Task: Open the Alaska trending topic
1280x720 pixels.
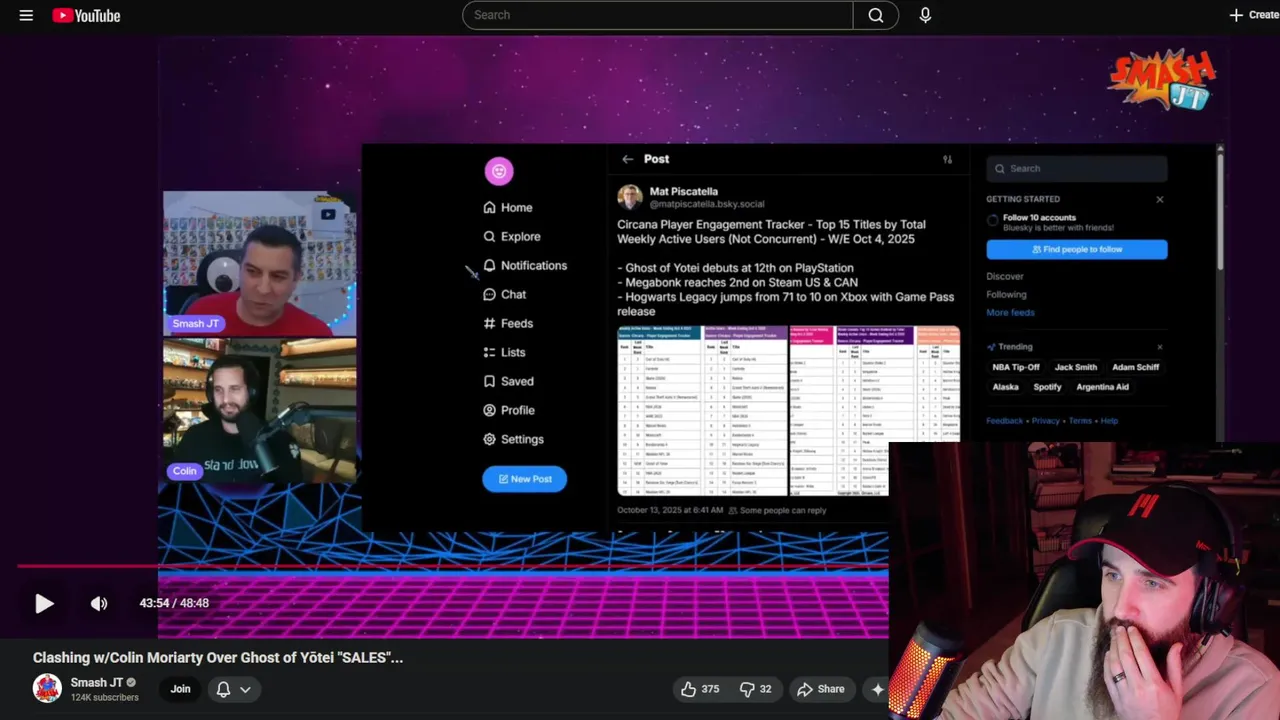Action: [x=1005, y=387]
